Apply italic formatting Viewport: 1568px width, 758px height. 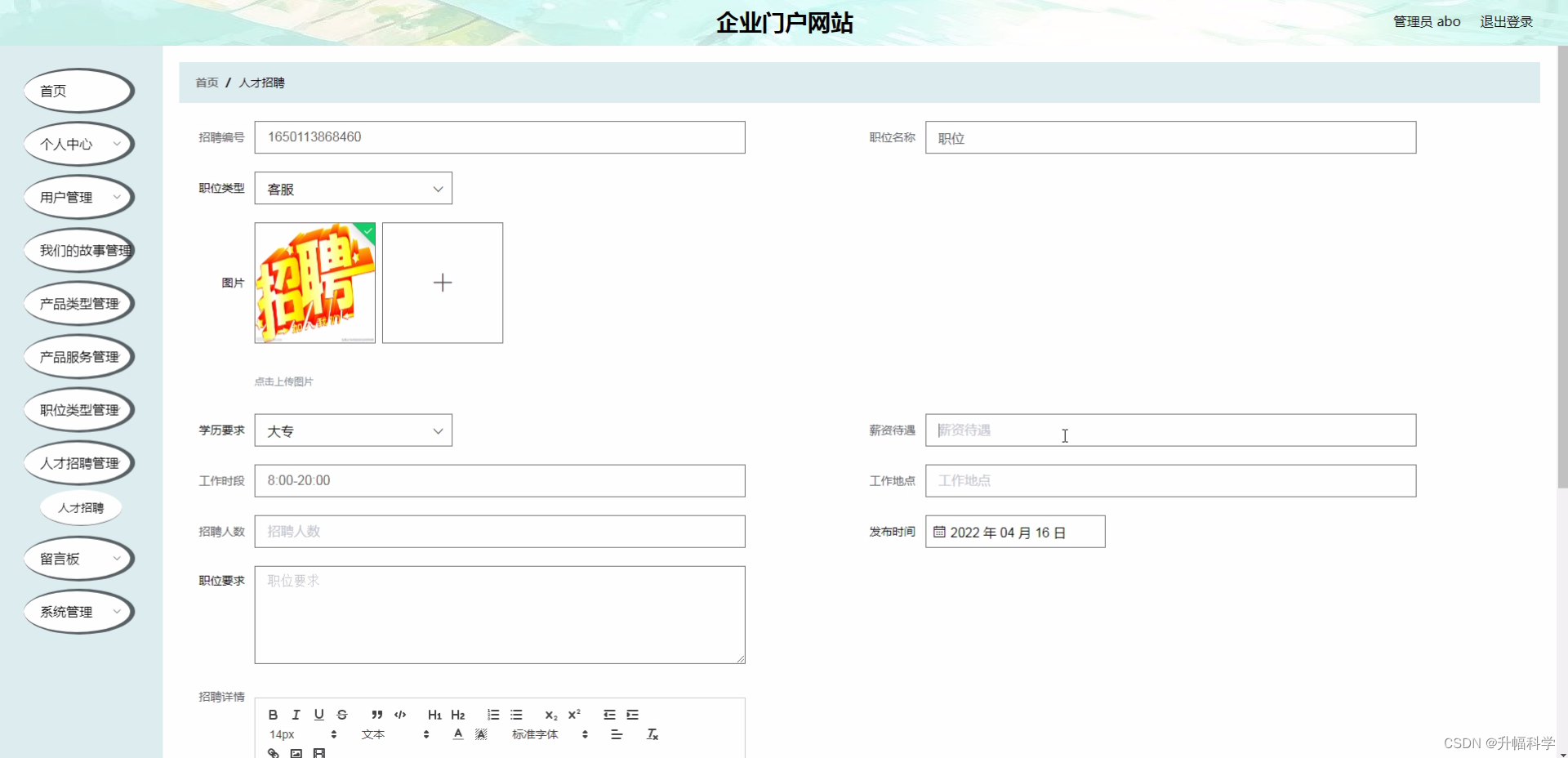coord(296,715)
